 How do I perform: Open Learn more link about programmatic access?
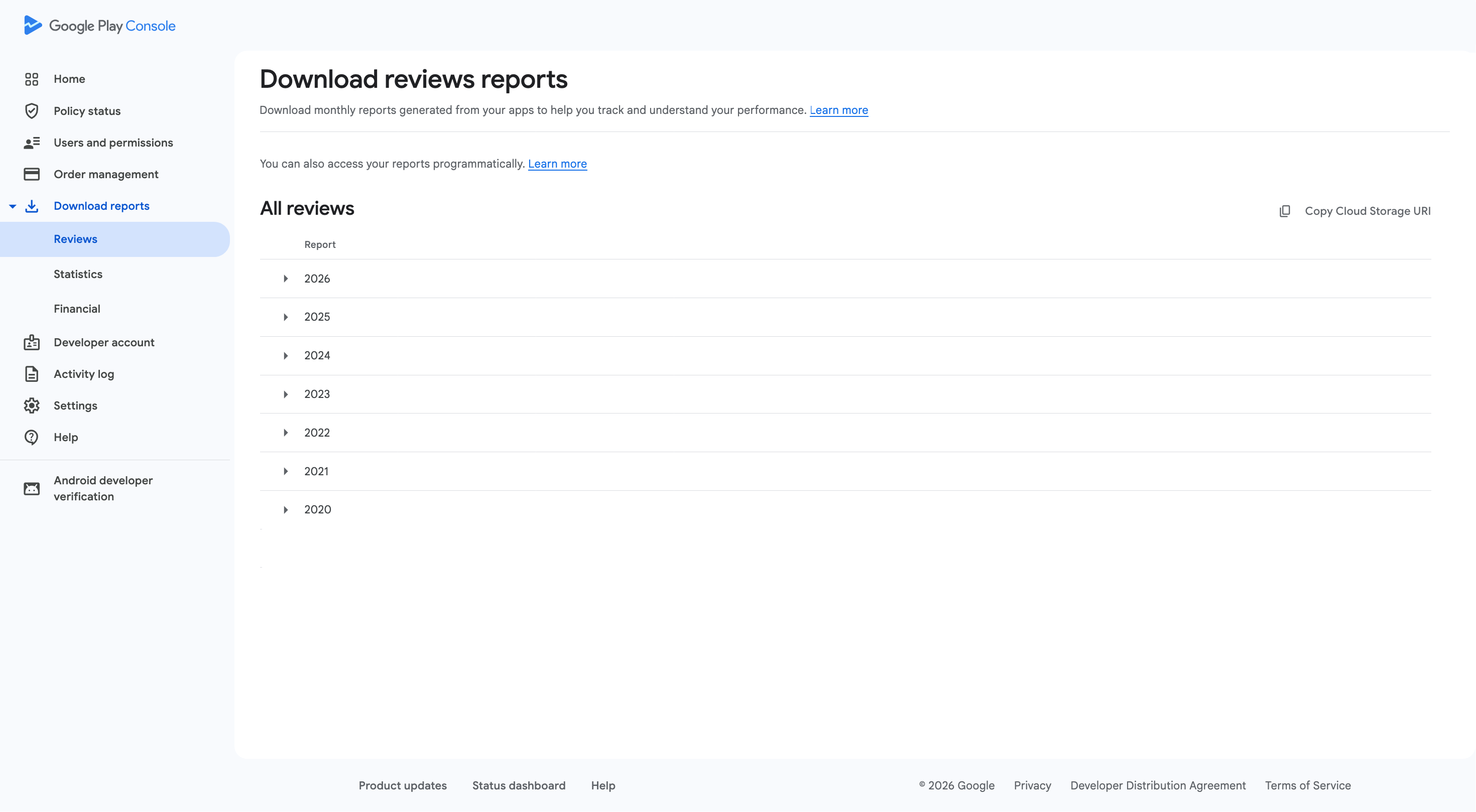(557, 164)
